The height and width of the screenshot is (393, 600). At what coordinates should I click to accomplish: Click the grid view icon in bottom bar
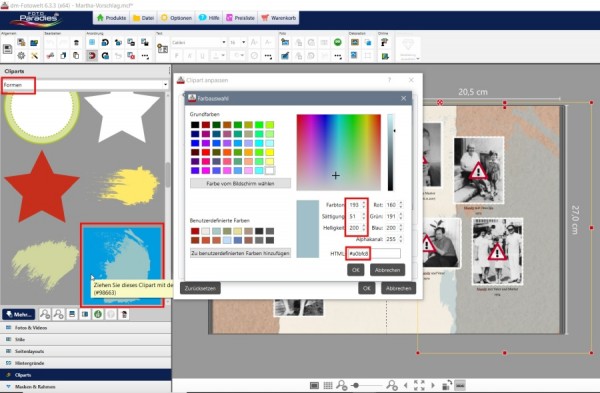pos(328,385)
